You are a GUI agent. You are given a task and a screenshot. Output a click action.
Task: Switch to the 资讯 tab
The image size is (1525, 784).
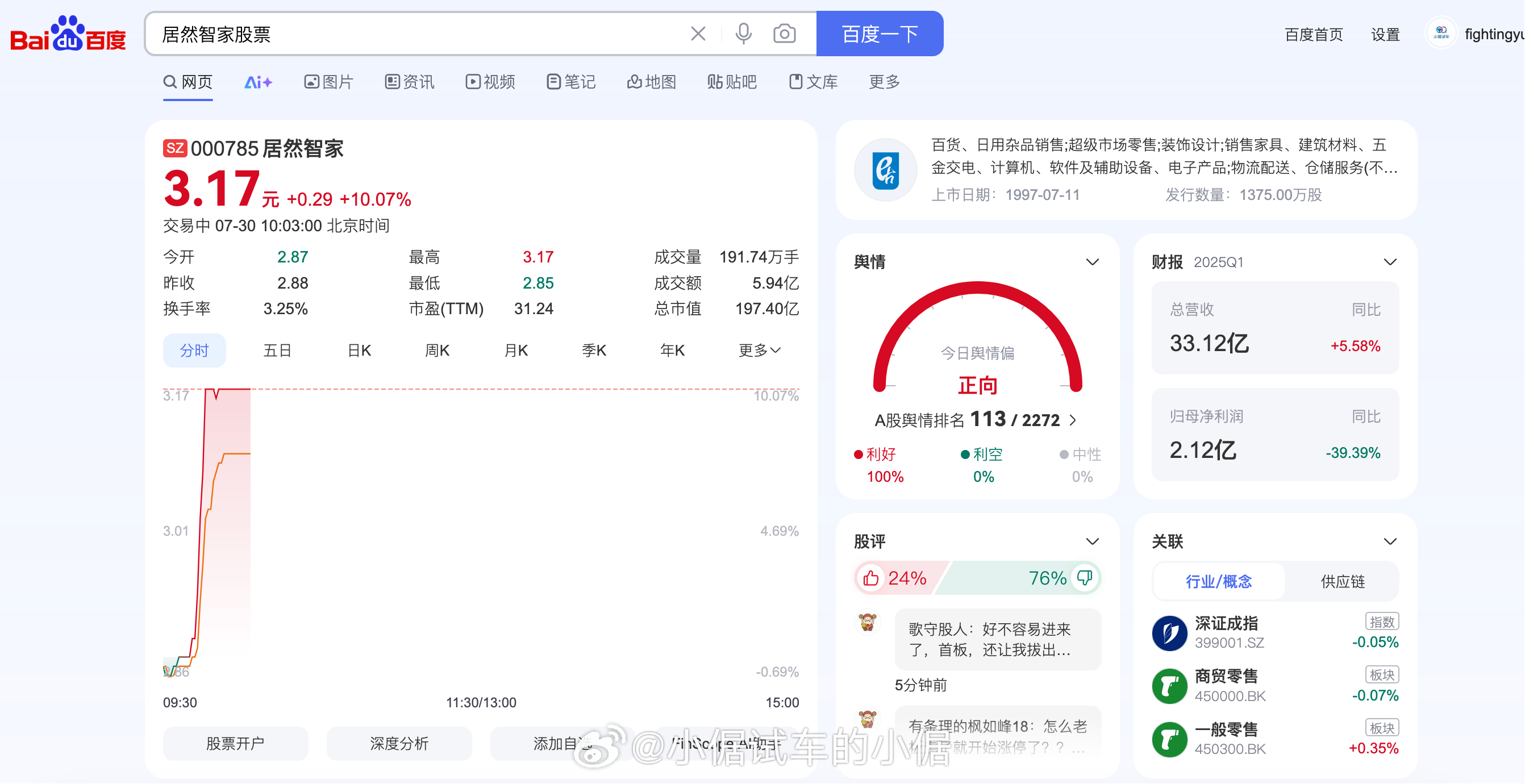(410, 82)
